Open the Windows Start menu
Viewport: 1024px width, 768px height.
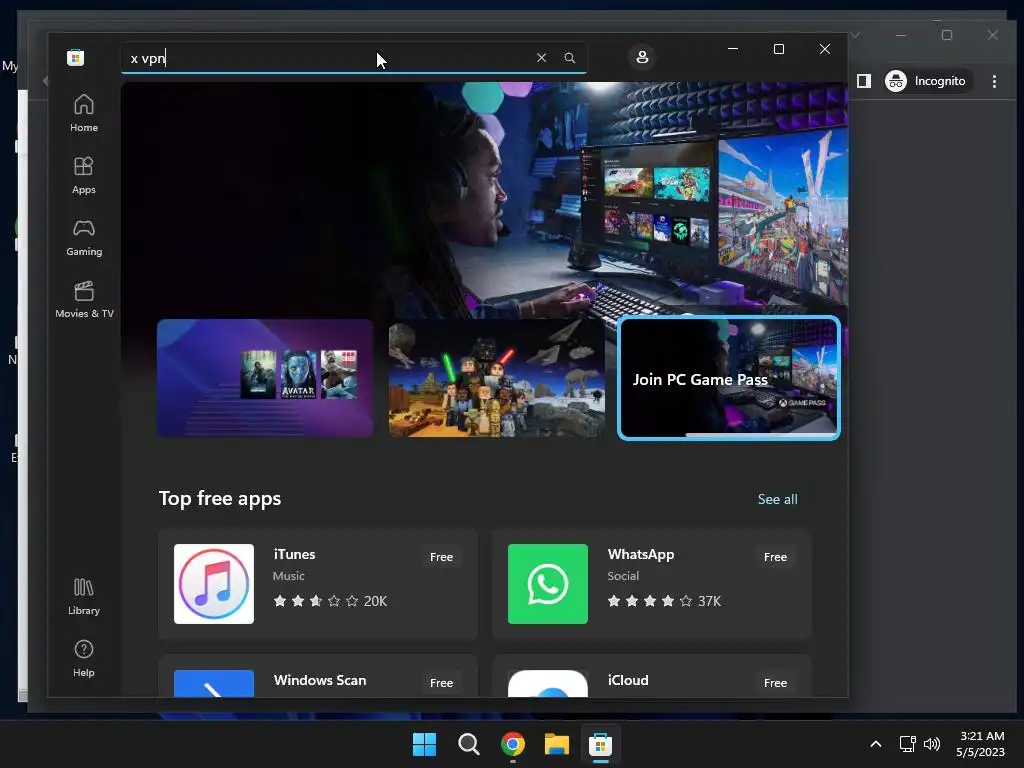[424, 744]
